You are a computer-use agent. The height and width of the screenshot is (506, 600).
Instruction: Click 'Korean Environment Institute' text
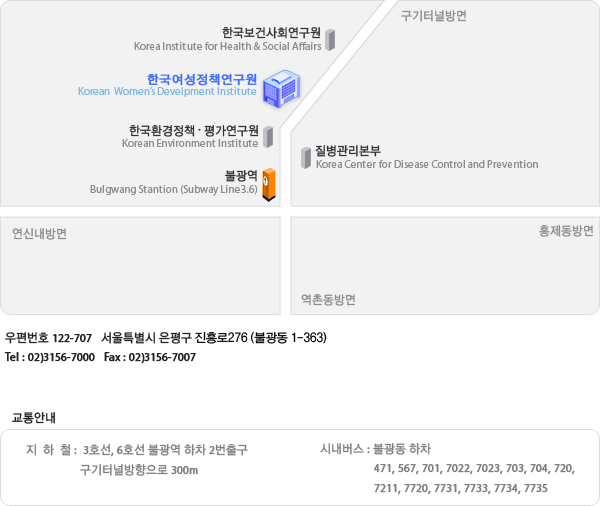point(190,143)
